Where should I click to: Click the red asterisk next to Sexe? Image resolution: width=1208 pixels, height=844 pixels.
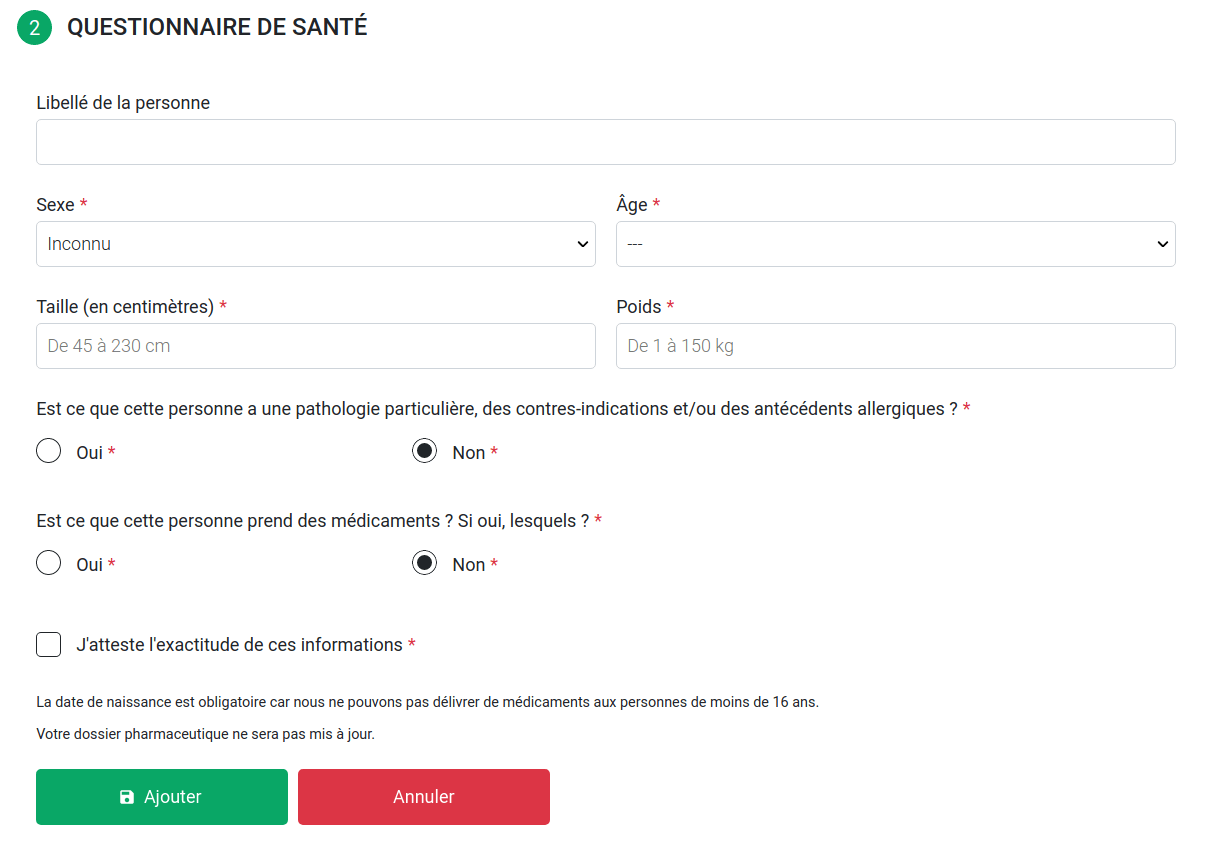pos(83,204)
